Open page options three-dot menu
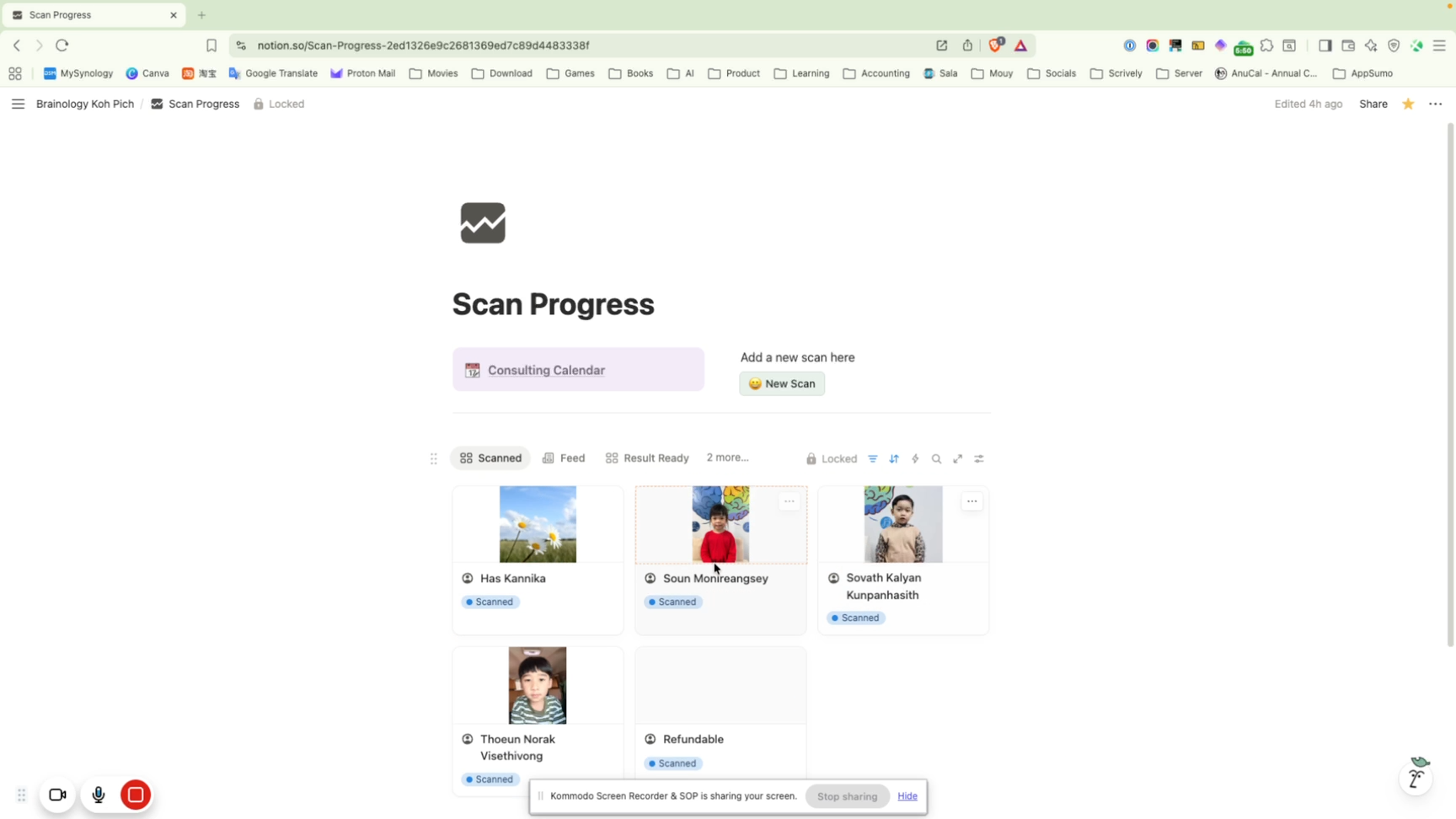1456x819 pixels. [x=1436, y=104]
